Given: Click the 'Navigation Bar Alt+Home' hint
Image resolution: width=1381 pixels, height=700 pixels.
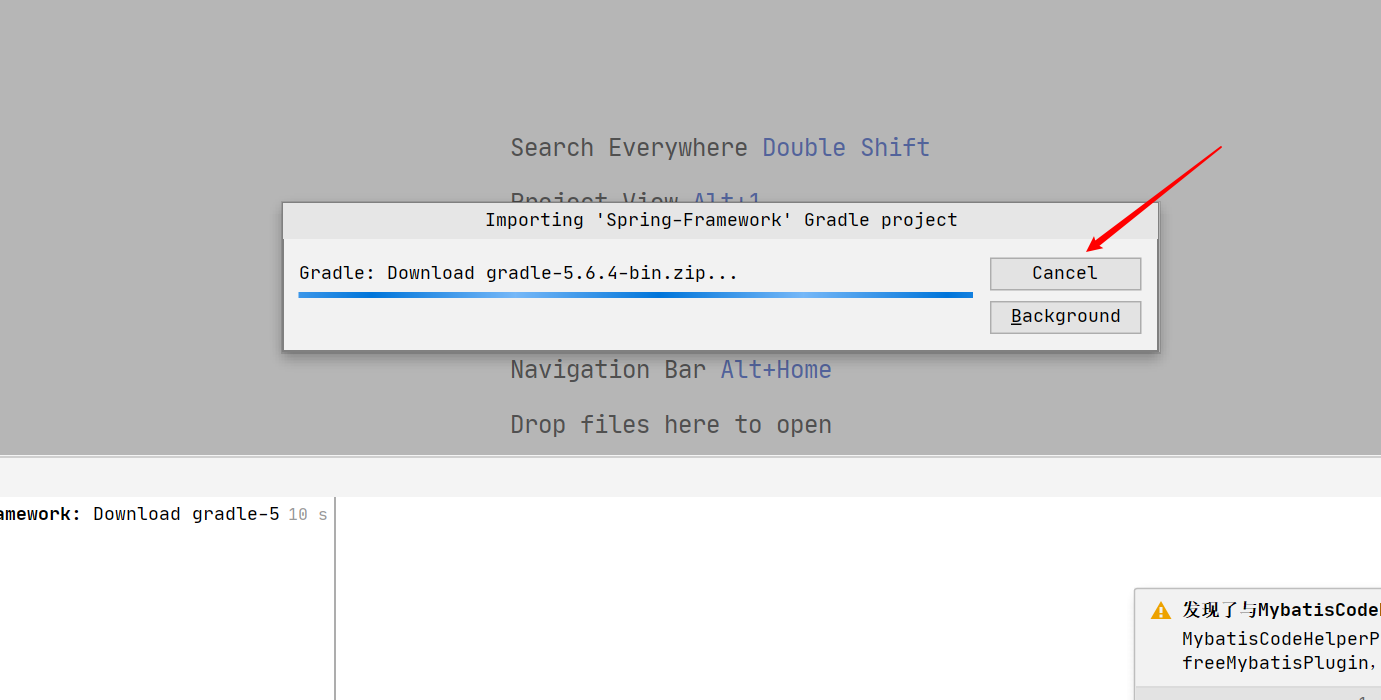Looking at the screenshot, I should tap(671, 370).
